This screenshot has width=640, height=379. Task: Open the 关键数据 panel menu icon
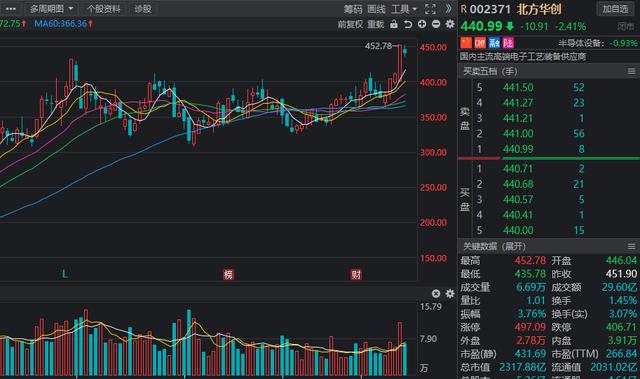pyautogui.click(x=631, y=246)
